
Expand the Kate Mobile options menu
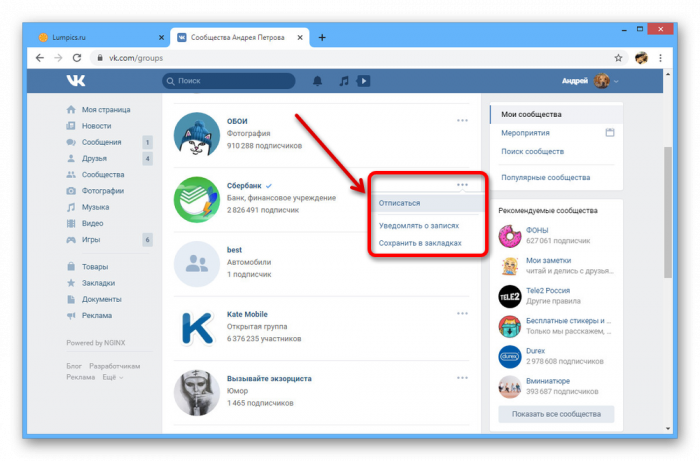coord(462,313)
